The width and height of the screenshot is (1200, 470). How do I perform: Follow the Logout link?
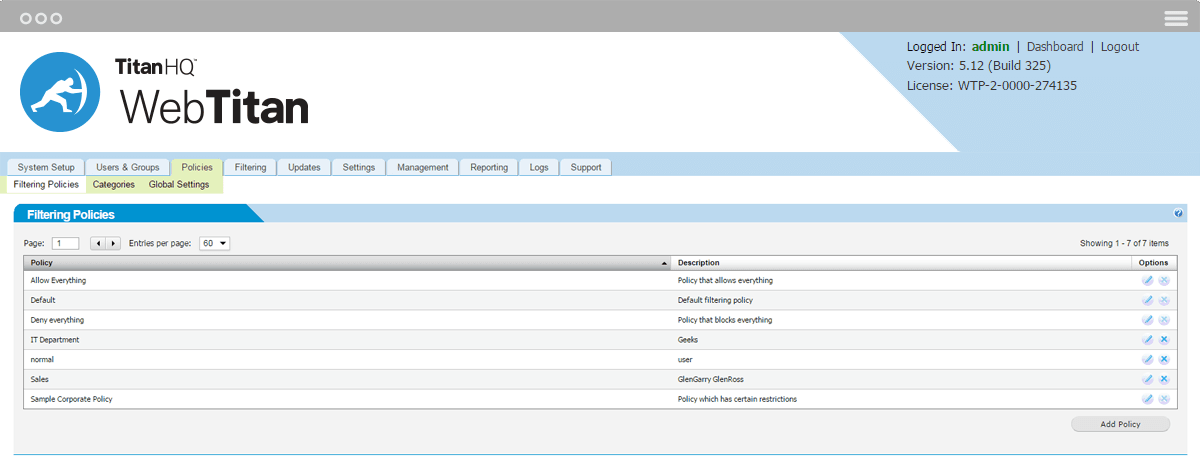pos(1119,47)
